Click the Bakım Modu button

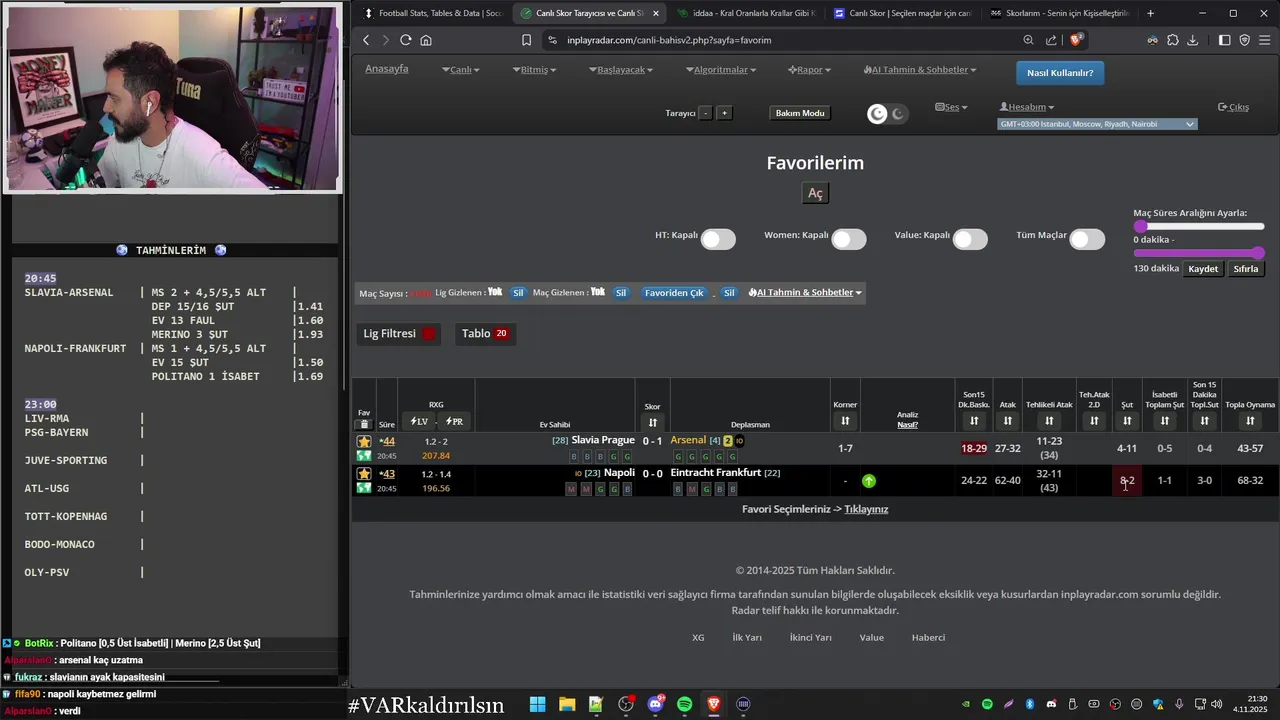(x=800, y=113)
